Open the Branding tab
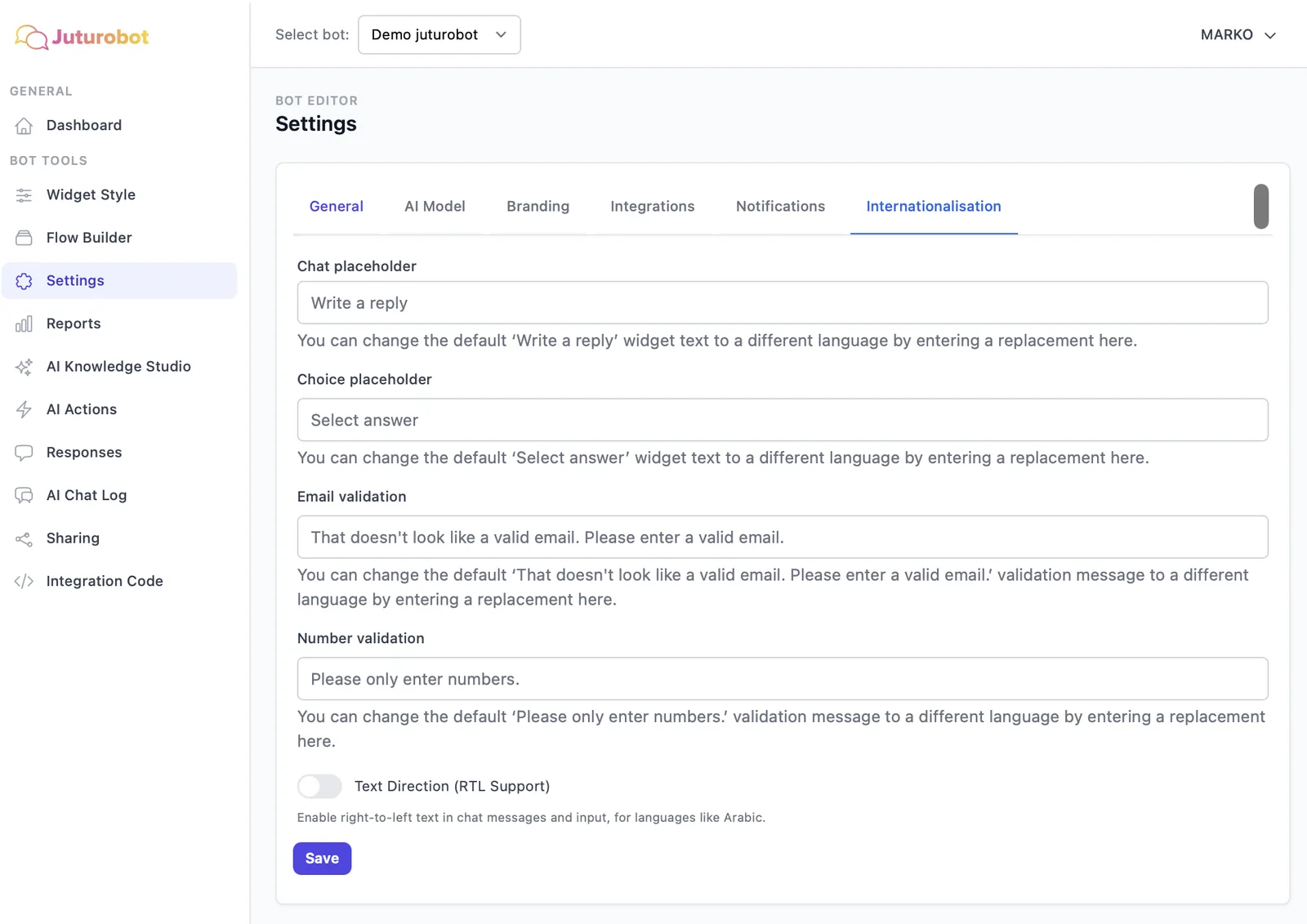 538,206
